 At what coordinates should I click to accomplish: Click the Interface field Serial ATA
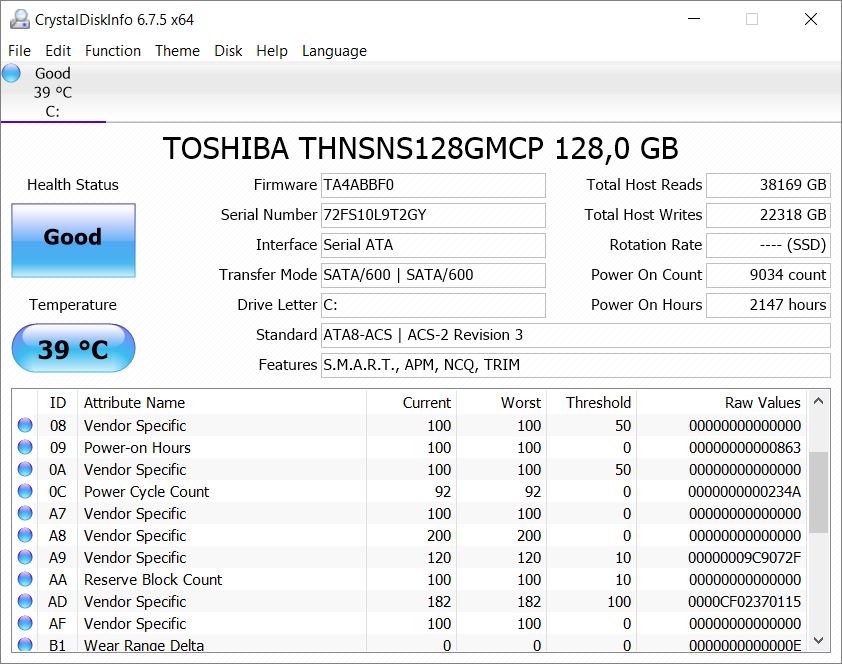click(x=433, y=245)
